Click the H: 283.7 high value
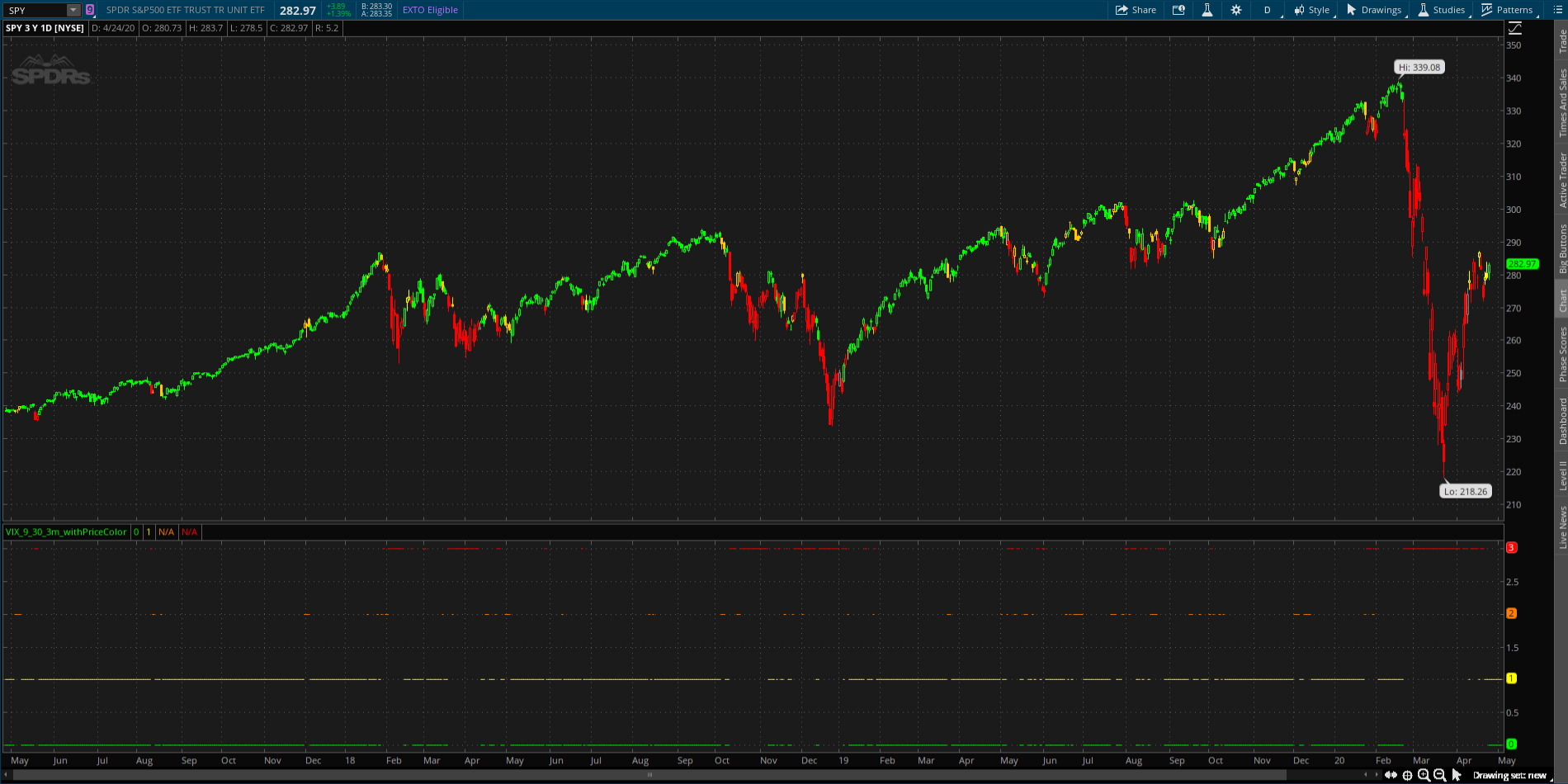Screen dimensions: 1568x784 [206, 28]
